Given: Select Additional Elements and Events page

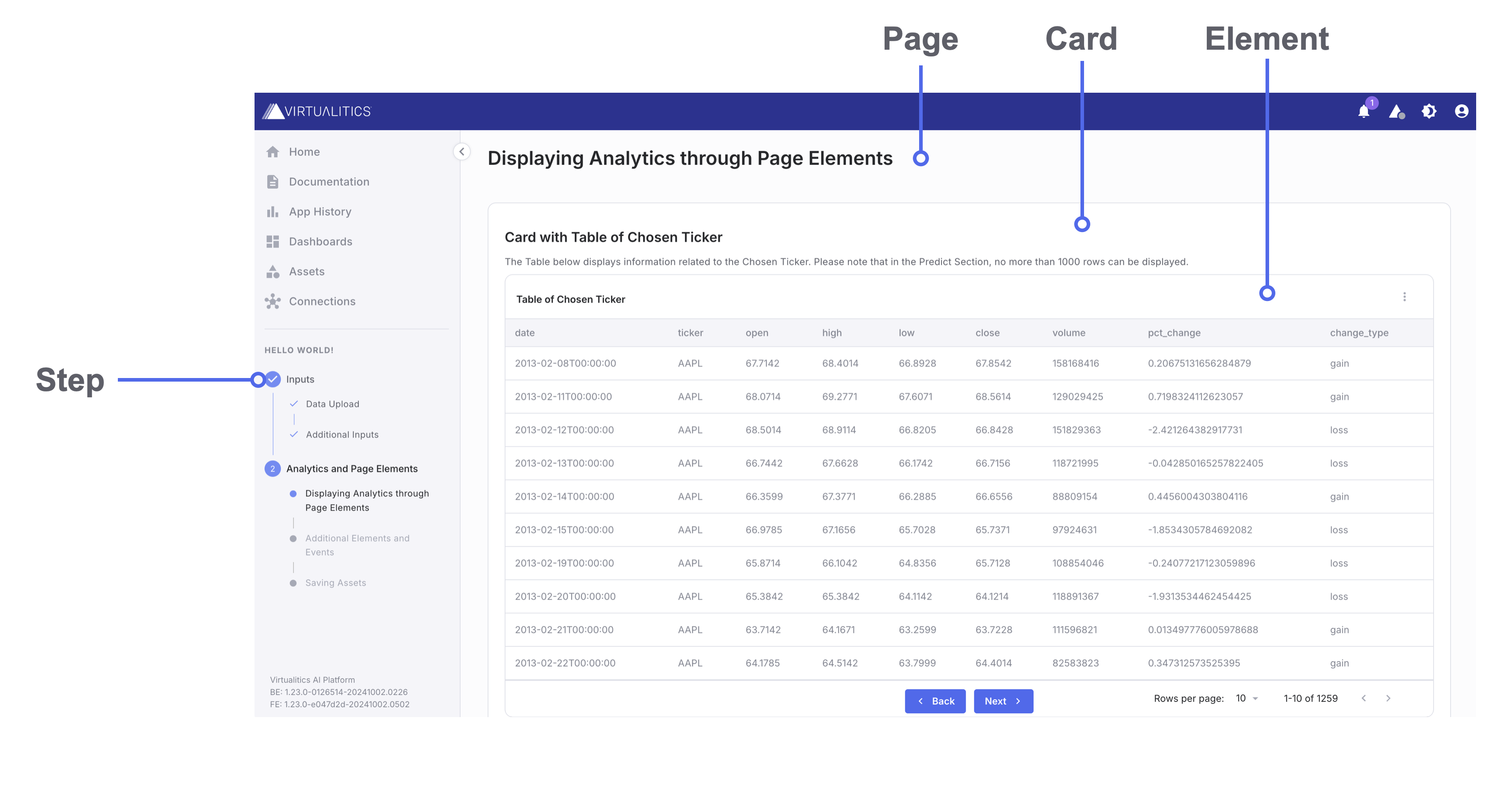Looking at the screenshot, I should point(357,545).
